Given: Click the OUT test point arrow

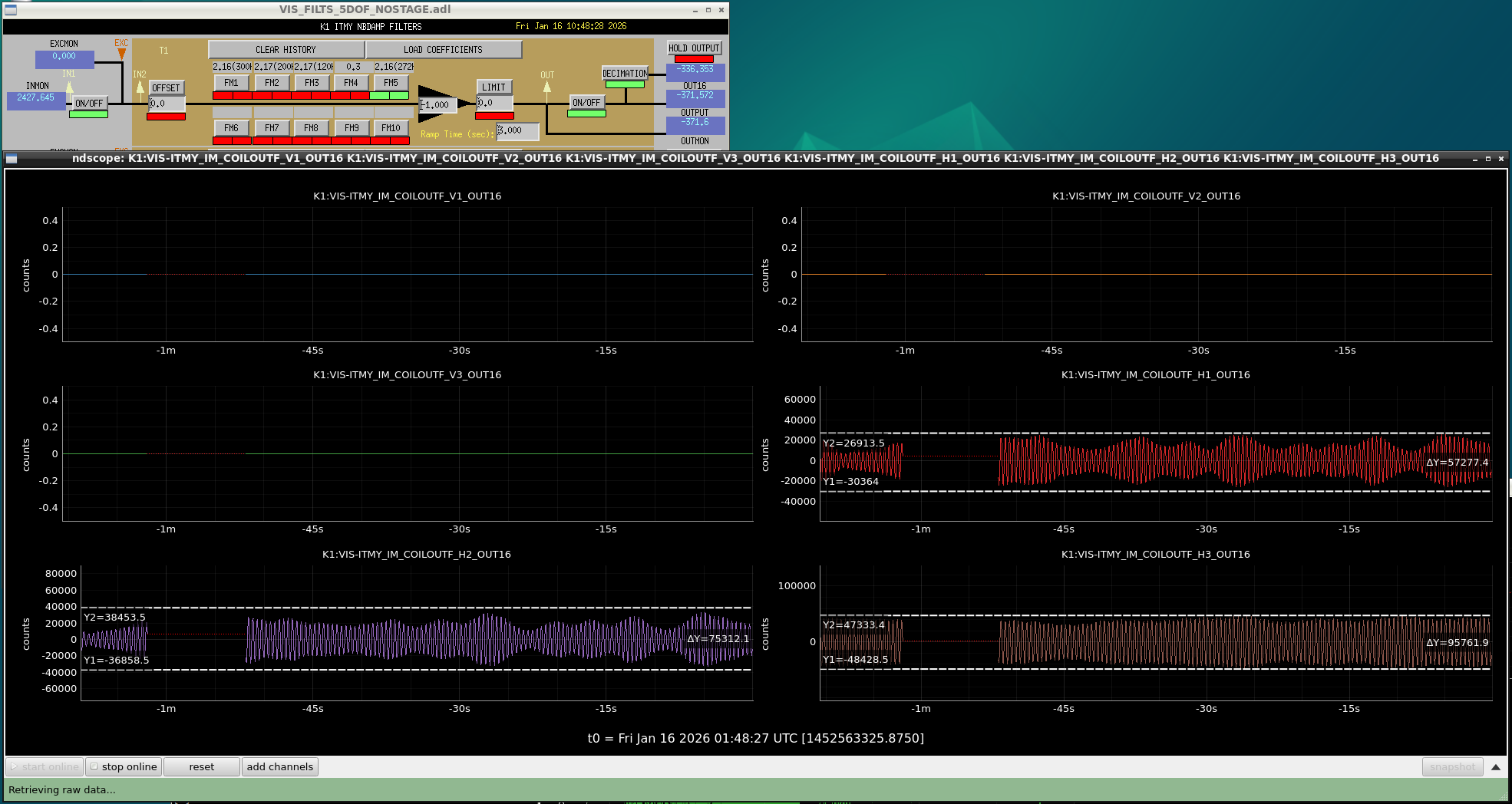Looking at the screenshot, I should pos(546,87).
